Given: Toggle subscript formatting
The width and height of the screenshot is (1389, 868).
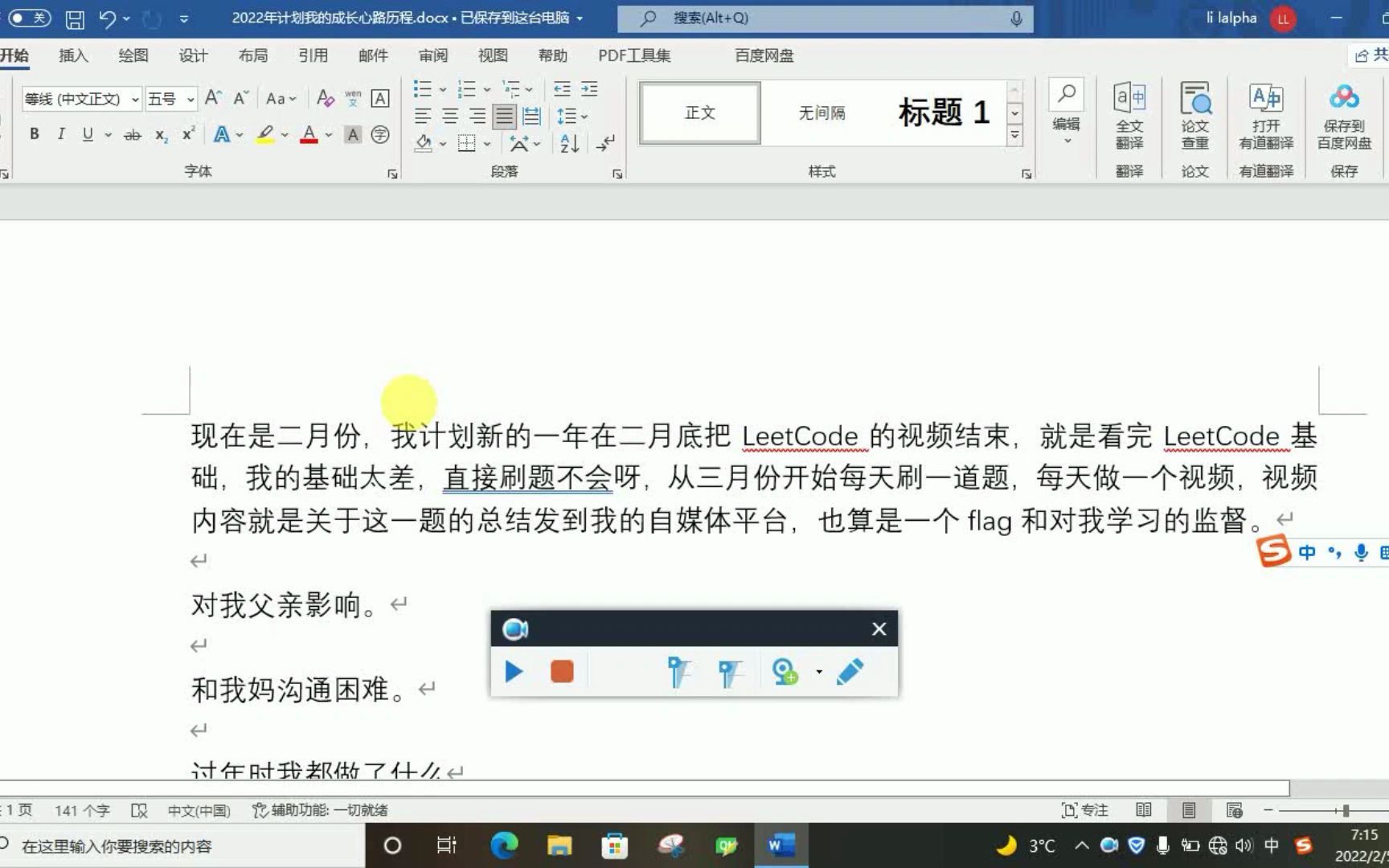Looking at the screenshot, I should pos(162,135).
